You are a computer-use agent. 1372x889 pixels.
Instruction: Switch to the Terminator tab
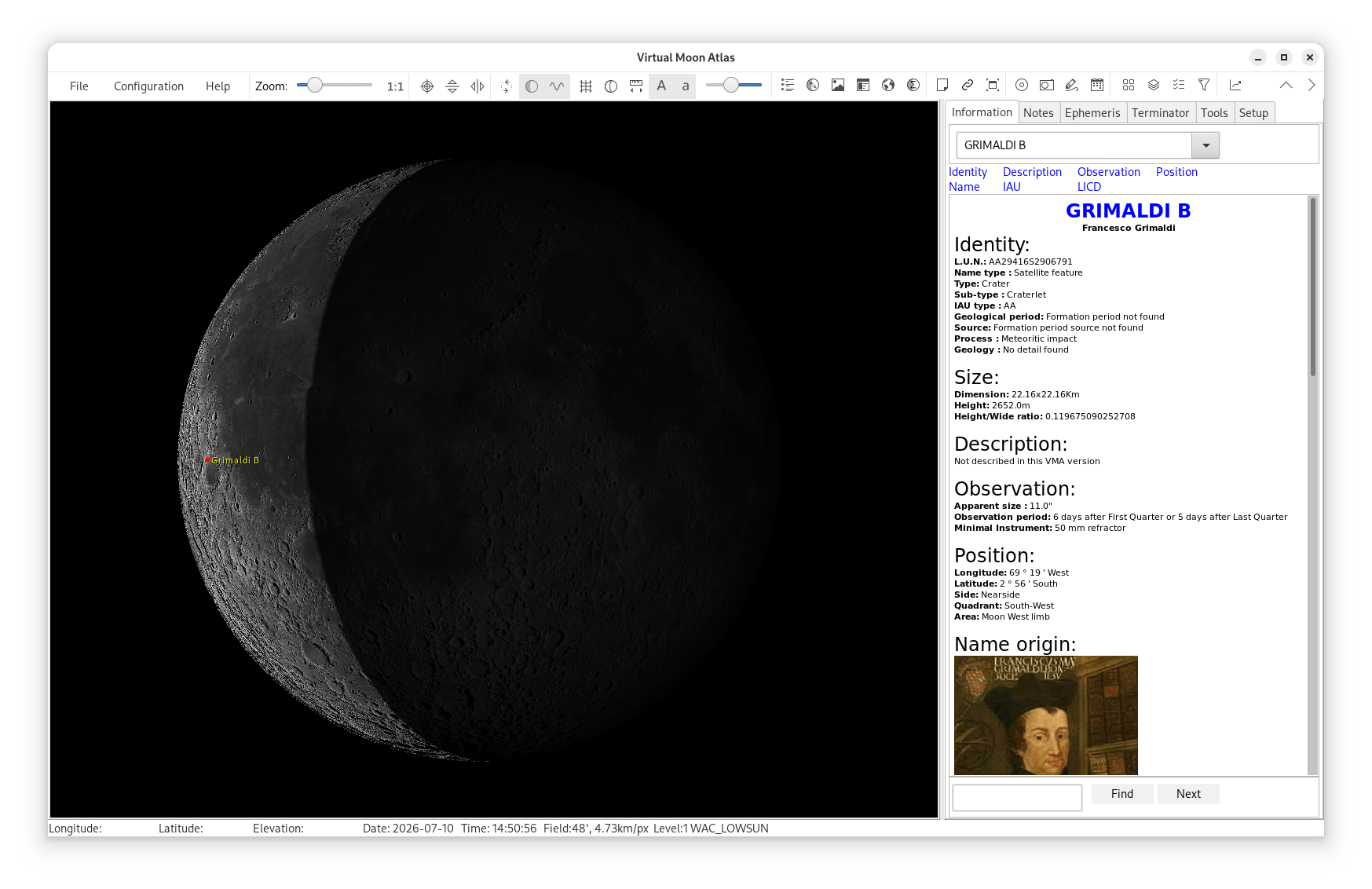tap(1160, 113)
